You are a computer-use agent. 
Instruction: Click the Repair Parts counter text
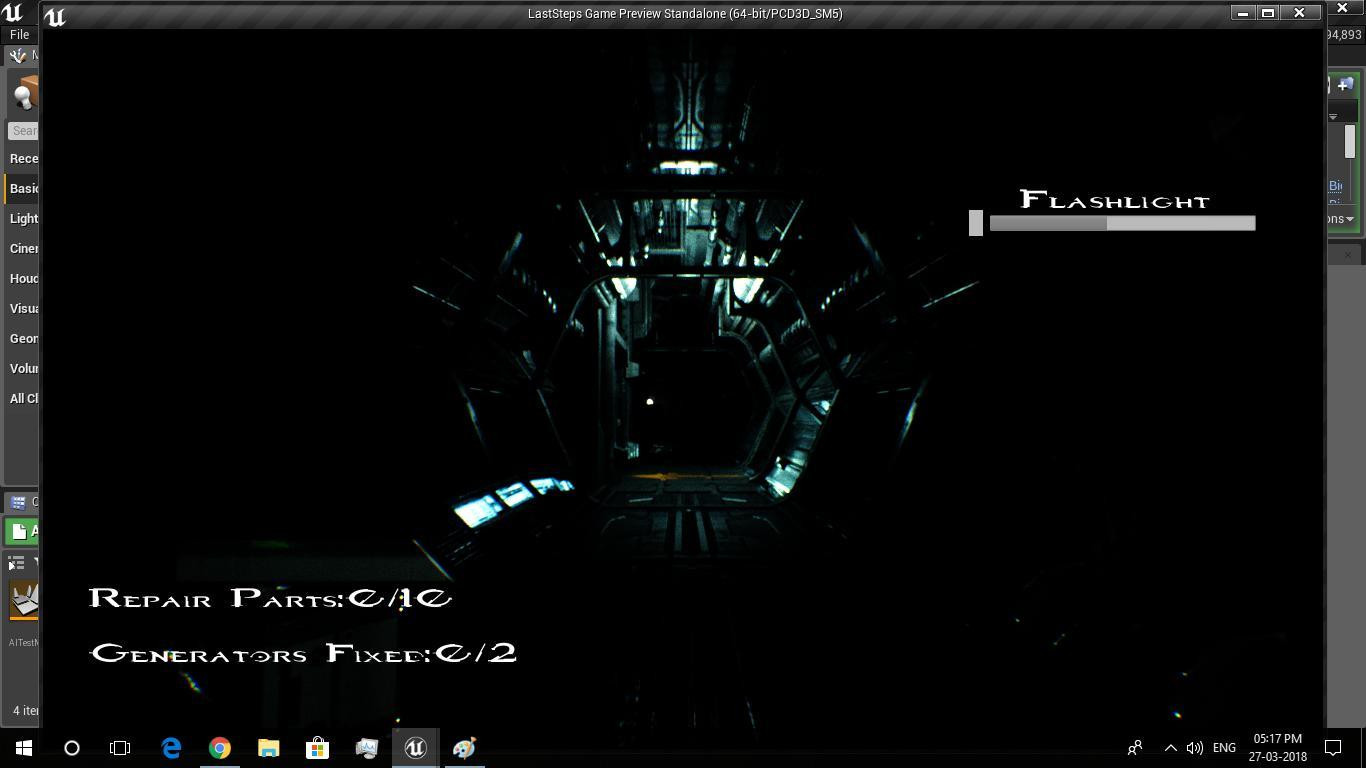[270, 598]
